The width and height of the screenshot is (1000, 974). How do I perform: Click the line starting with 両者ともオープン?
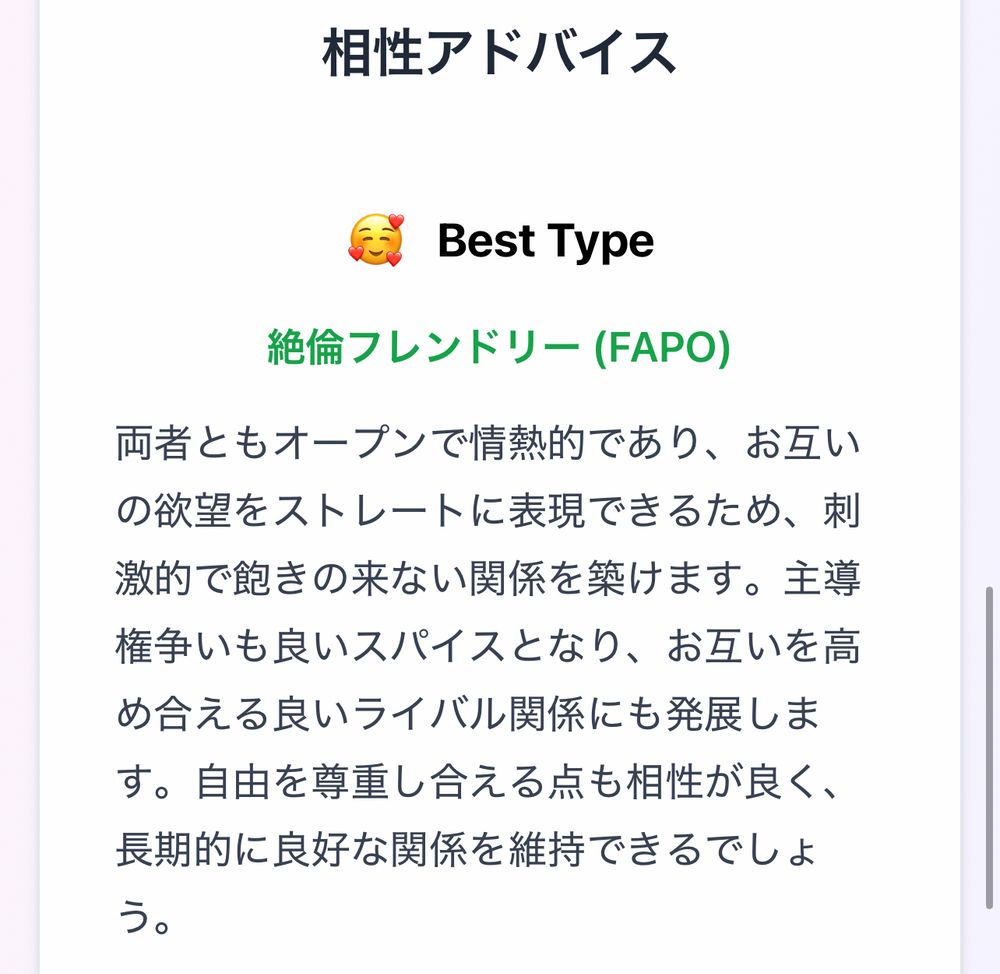coord(489,443)
